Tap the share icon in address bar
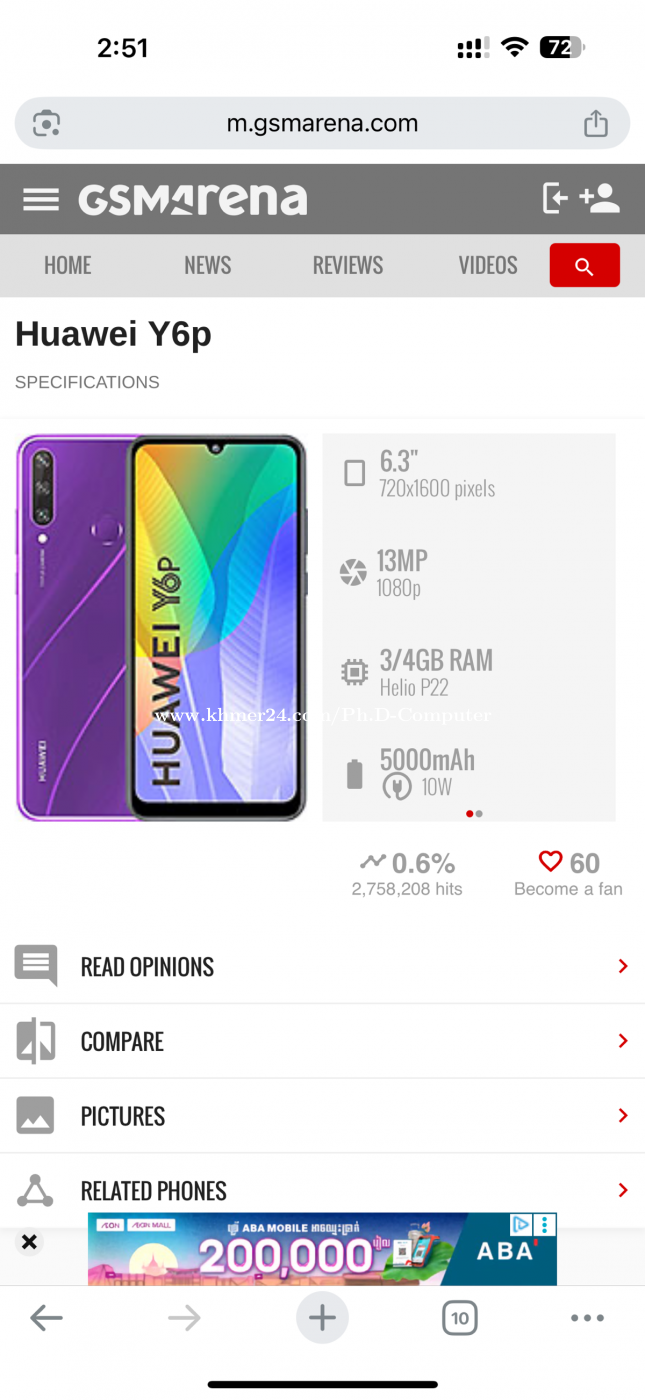The height and width of the screenshot is (1400, 645). coord(596,123)
